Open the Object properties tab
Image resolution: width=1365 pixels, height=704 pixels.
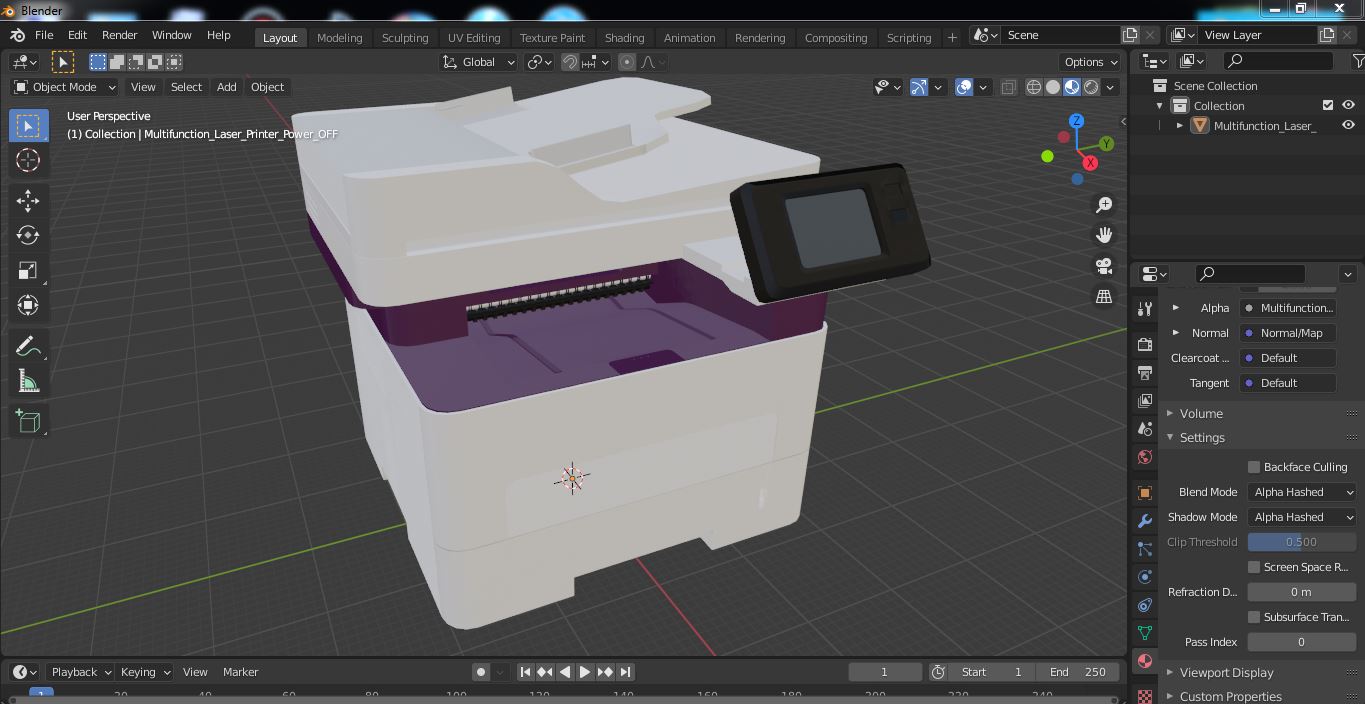pyautogui.click(x=1145, y=493)
